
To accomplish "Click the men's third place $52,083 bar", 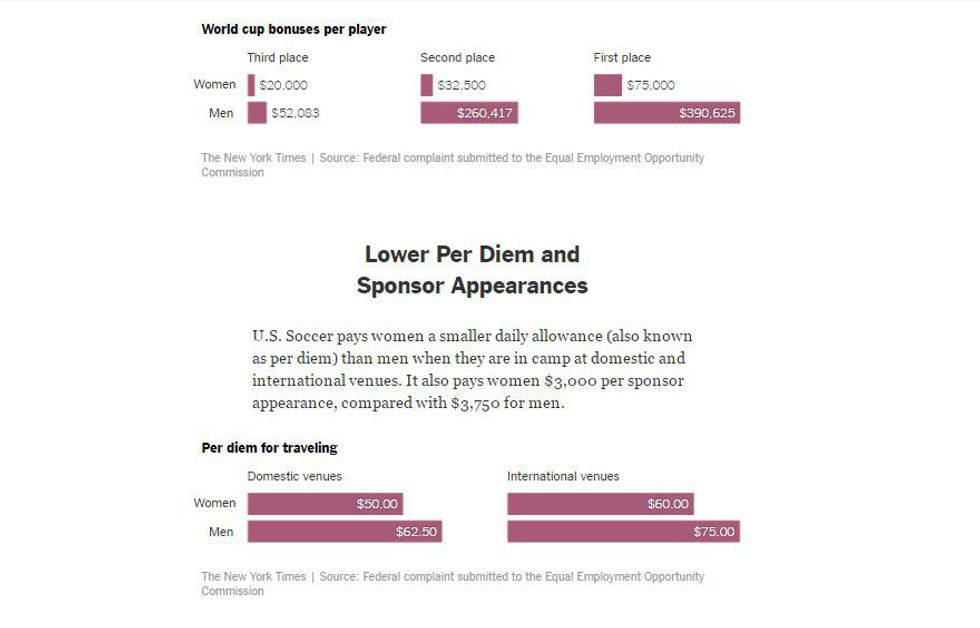I will click(x=257, y=113).
